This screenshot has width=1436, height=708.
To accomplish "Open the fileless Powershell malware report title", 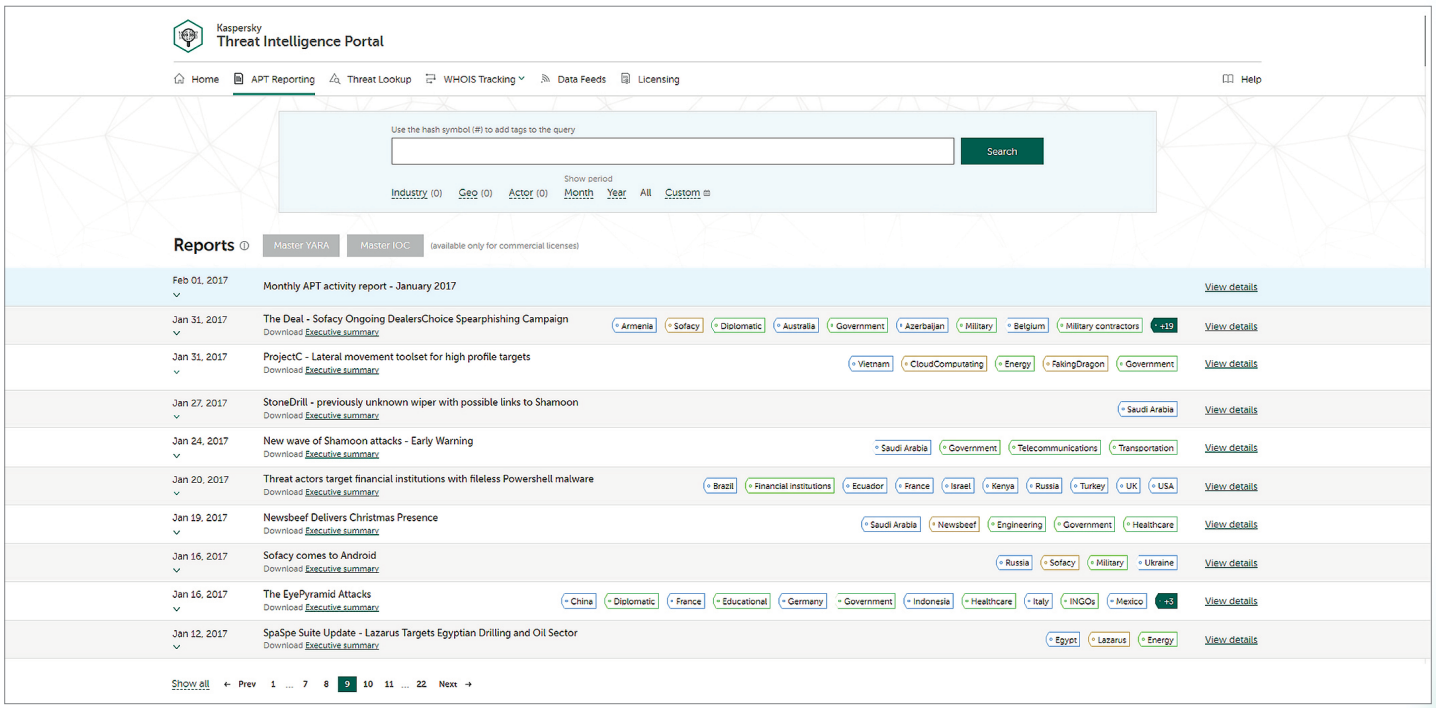I will coord(428,479).
